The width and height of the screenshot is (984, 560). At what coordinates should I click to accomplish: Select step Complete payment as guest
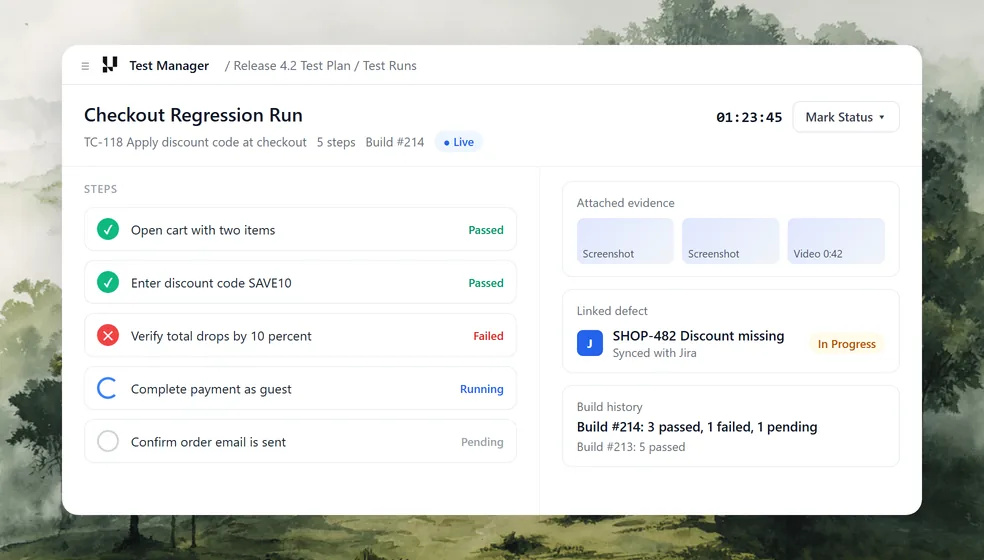pyautogui.click(x=300, y=388)
